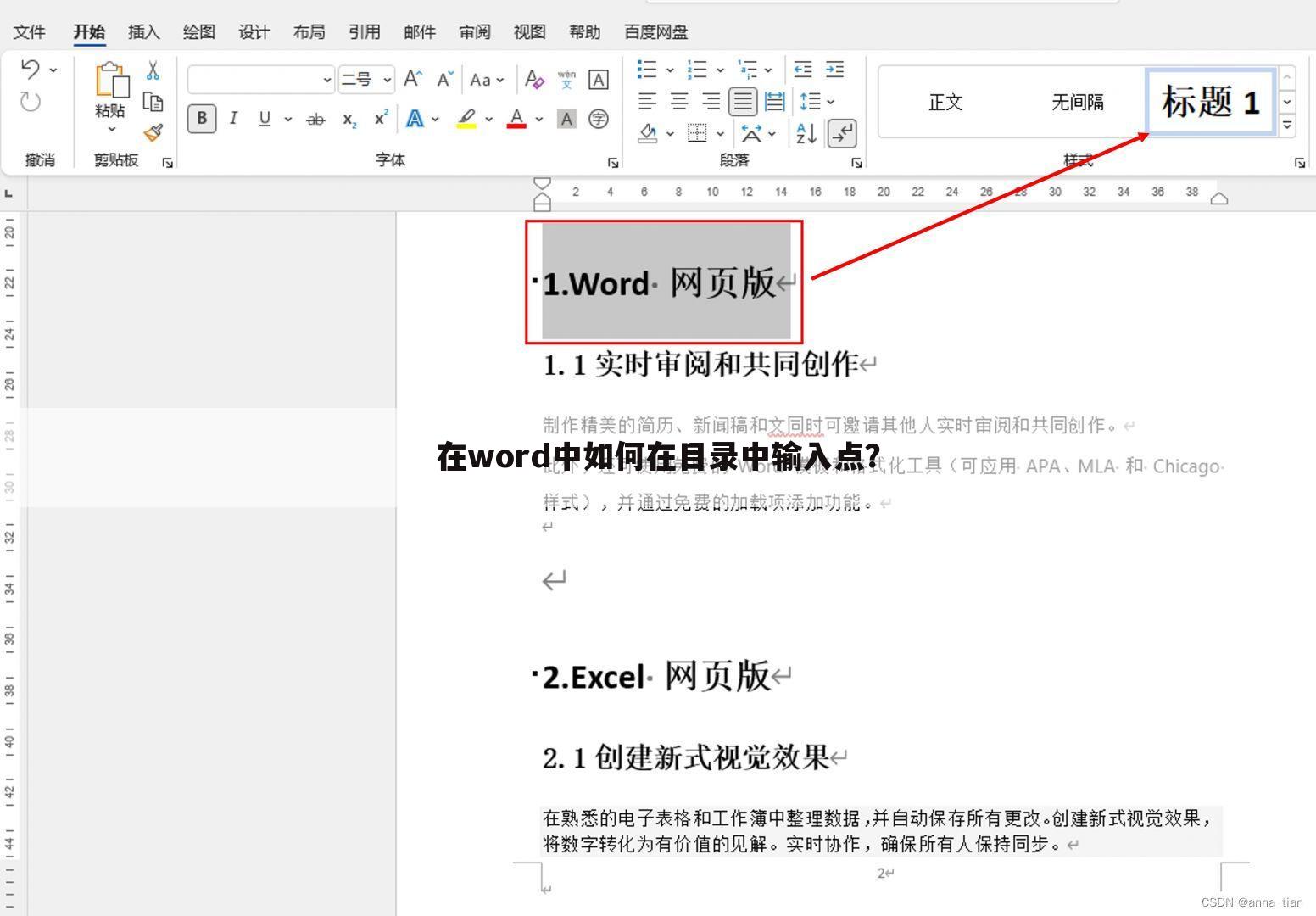Screen dimensions: 1316x916
Task: Toggle Italic formatting
Action: point(233,119)
